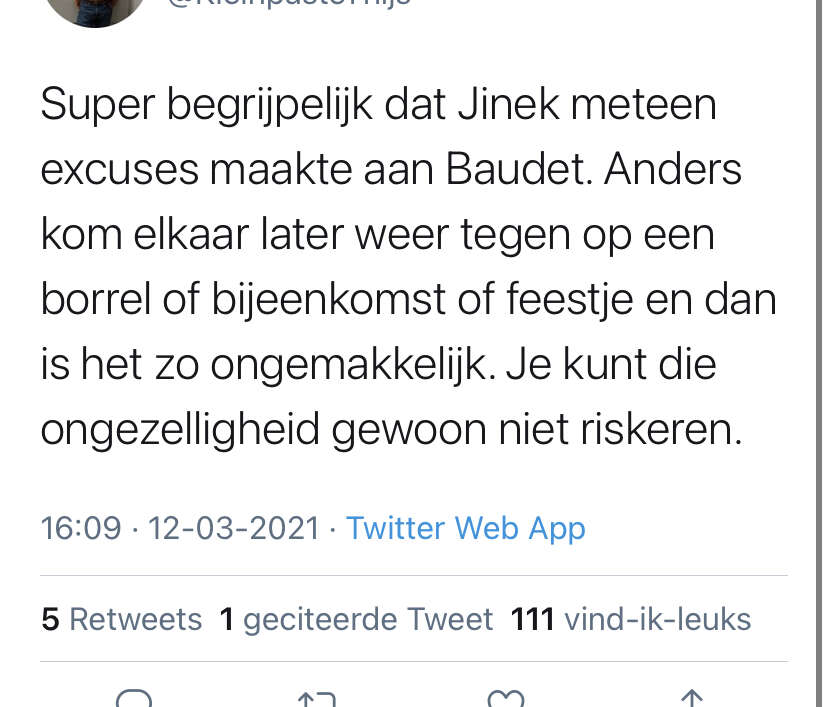Like the tweet with the heart icon
Viewport: 828px width, 707px height.
click(505, 698)
